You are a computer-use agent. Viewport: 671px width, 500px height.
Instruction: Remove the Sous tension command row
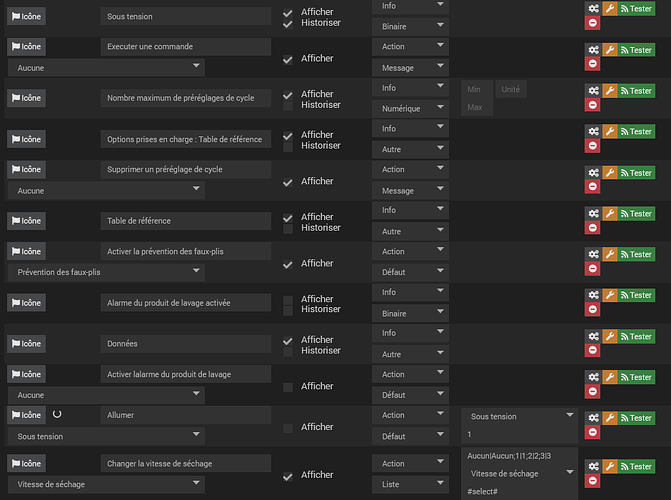coord(593,23)
